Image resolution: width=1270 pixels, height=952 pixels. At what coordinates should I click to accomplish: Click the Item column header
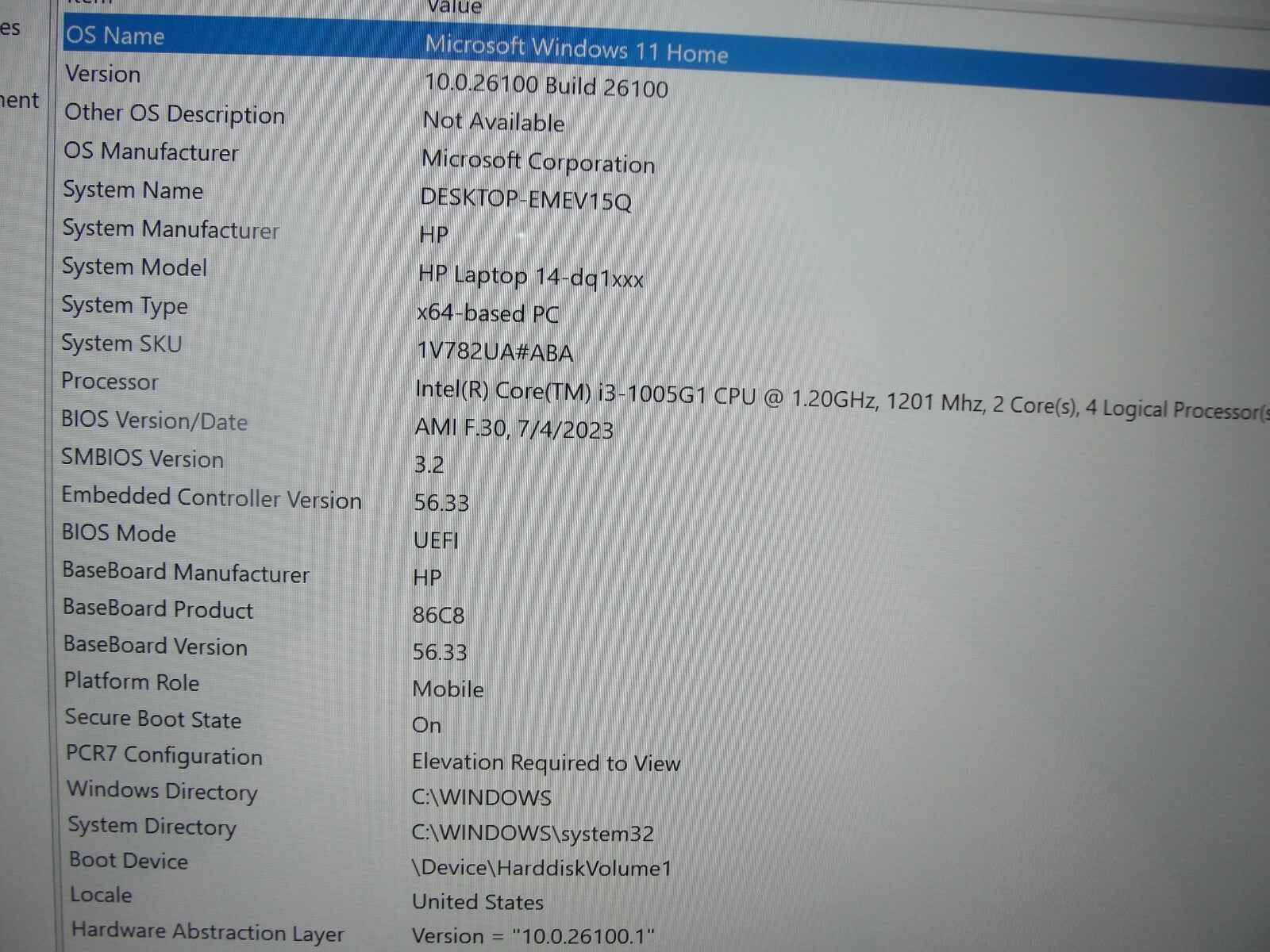(x=87, y=4)
